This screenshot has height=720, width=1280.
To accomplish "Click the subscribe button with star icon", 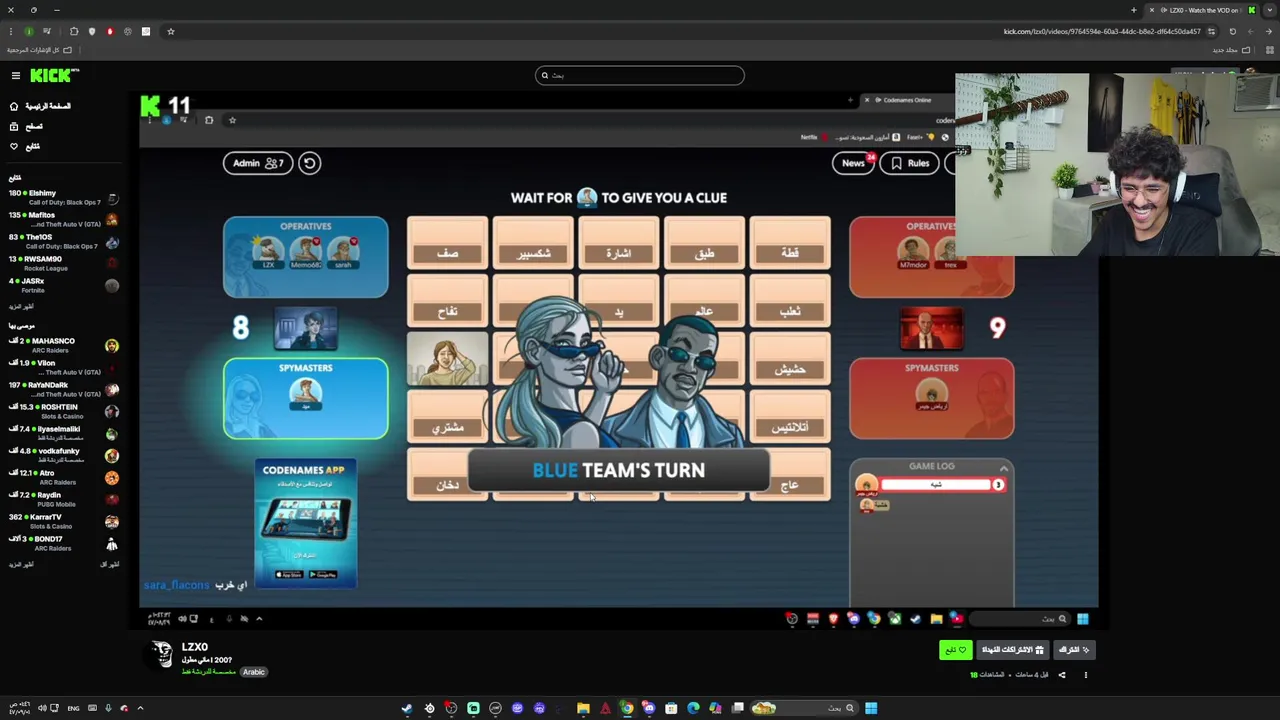I will pyautogui.click(x=1074, y=650).
